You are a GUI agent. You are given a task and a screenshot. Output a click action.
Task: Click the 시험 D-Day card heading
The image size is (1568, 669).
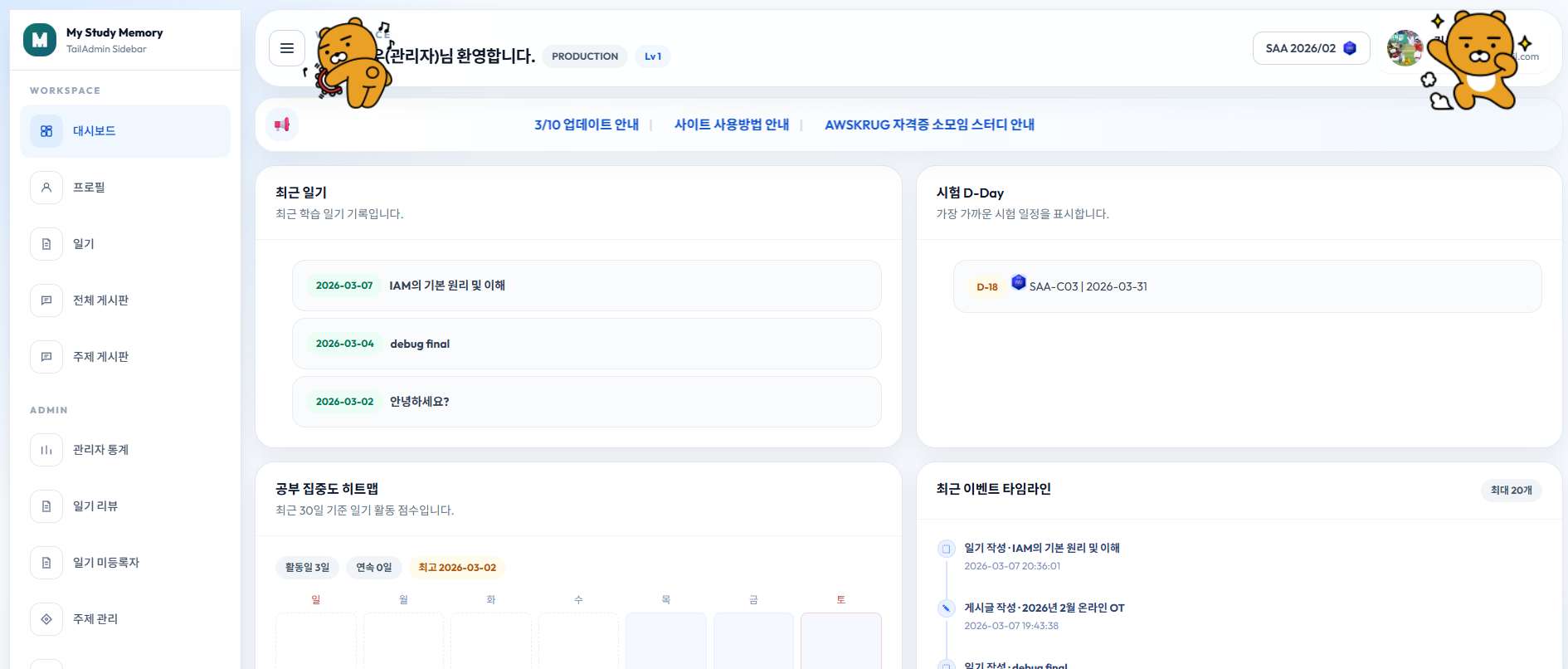(x=970, y=193)
